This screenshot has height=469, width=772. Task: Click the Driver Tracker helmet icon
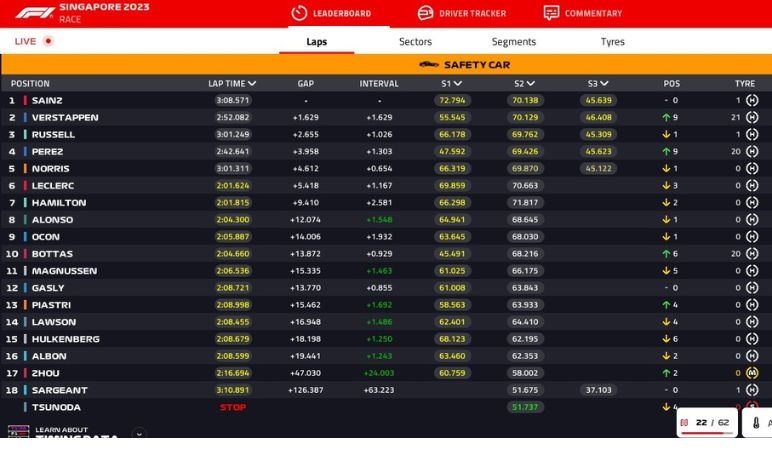[425, 13]
